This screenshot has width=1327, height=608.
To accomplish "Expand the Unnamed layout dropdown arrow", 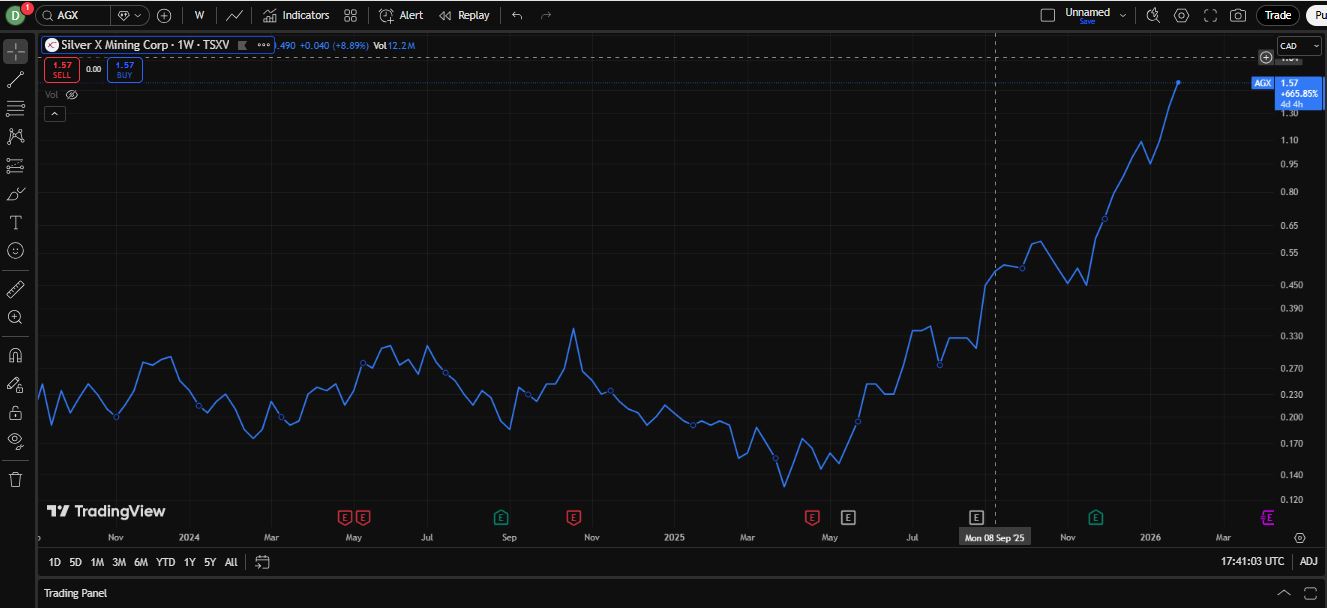I will (1123, 15).
